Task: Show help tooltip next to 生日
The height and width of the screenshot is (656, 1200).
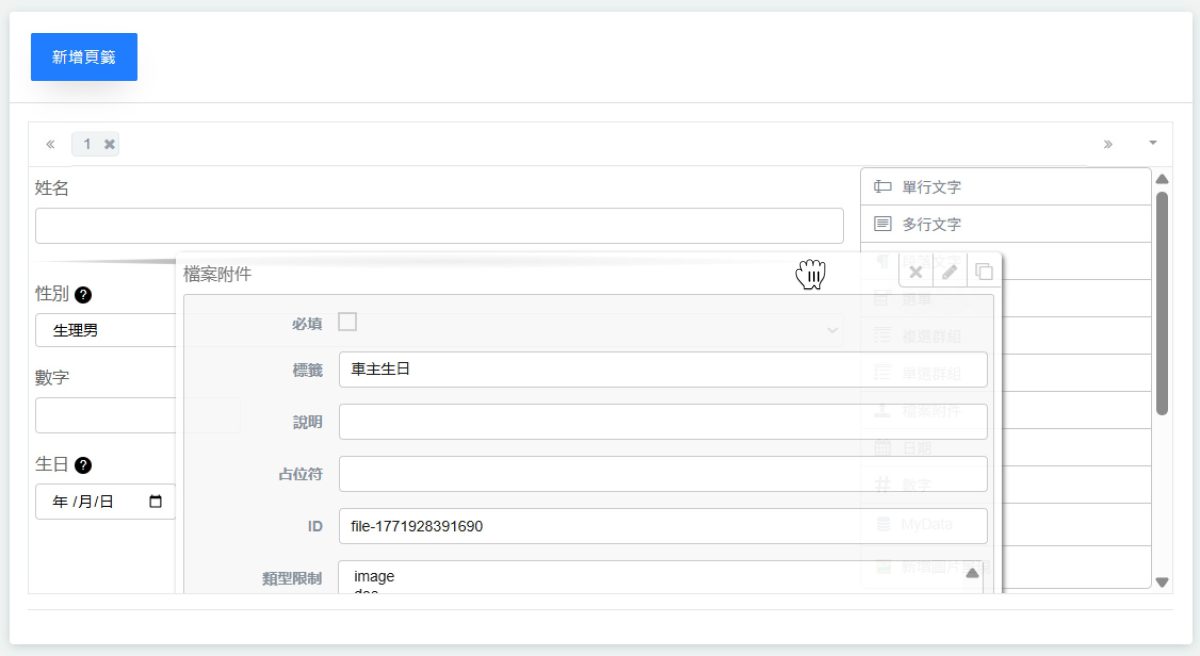Action: pos(84,465)
